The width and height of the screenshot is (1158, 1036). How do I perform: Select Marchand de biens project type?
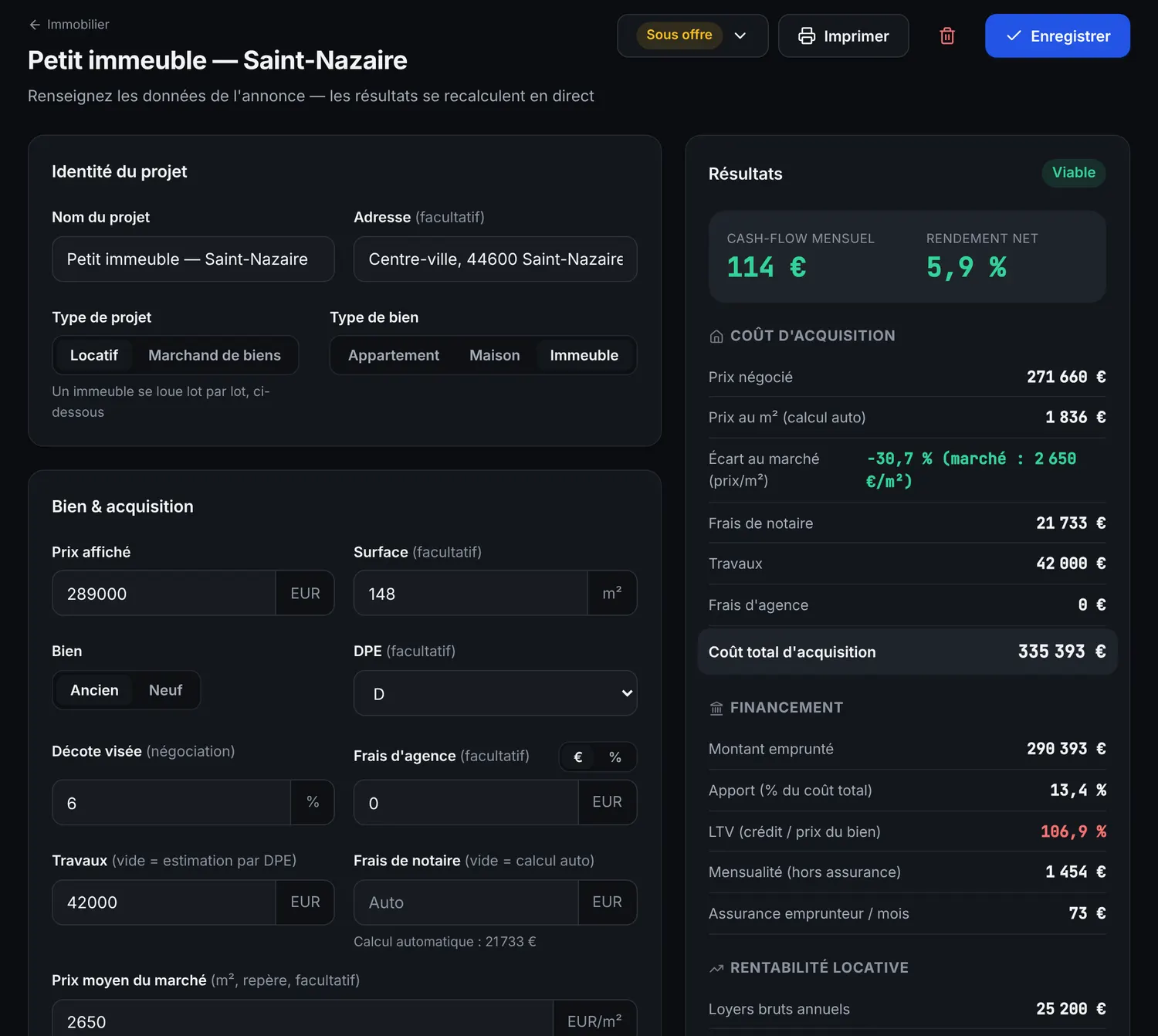(x=215, y=355)
